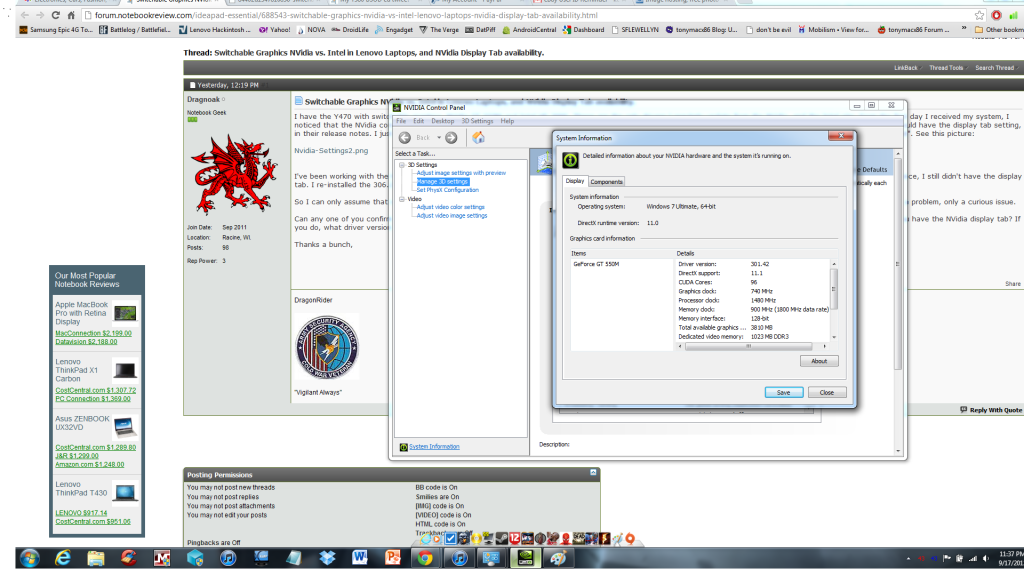Show more bookmarks chevron
Image resolution: width=1024 pixels, height=576 pixels.
964,29
